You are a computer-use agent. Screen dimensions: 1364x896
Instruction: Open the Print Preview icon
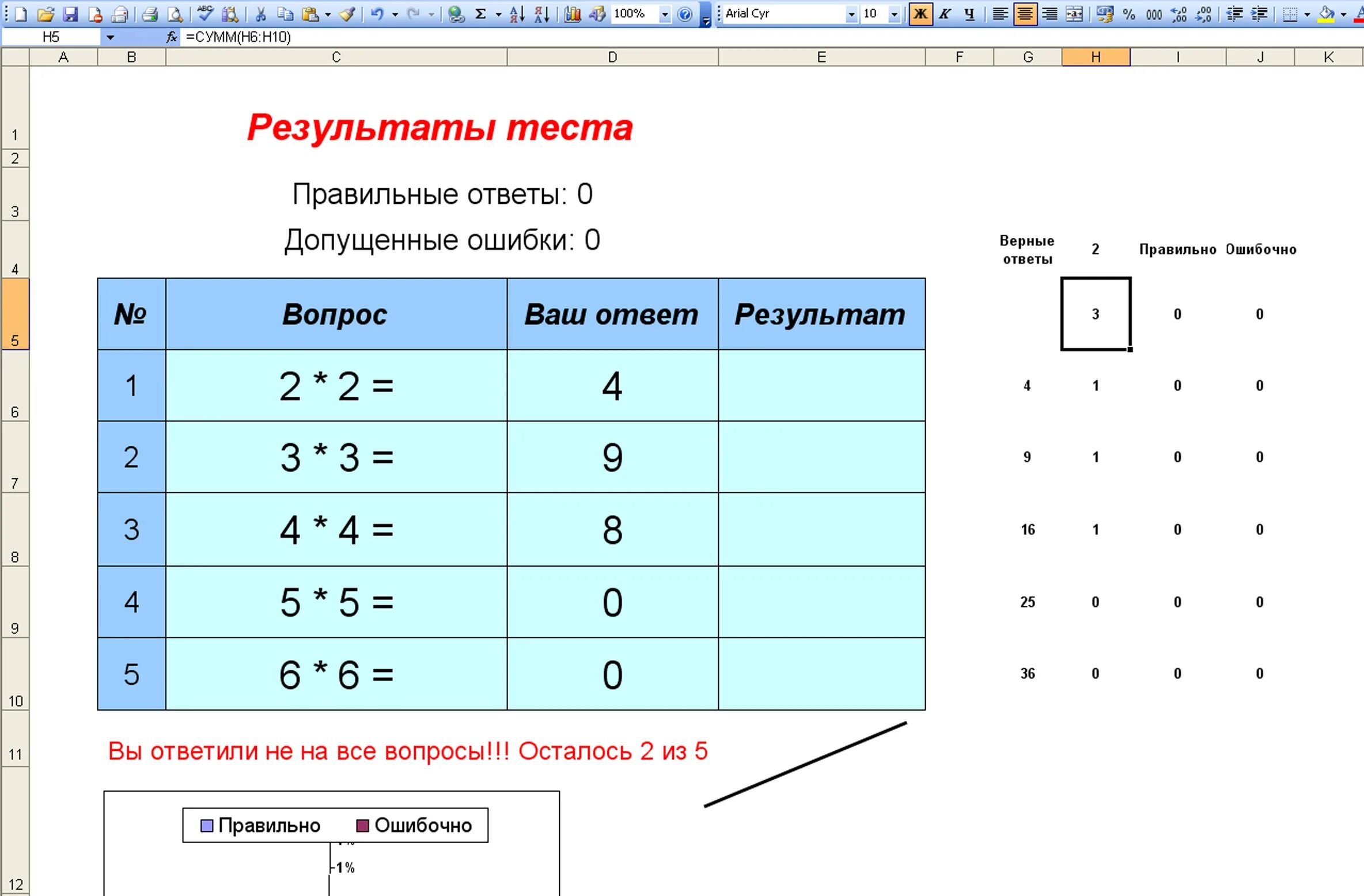click(x=175, y=14)
